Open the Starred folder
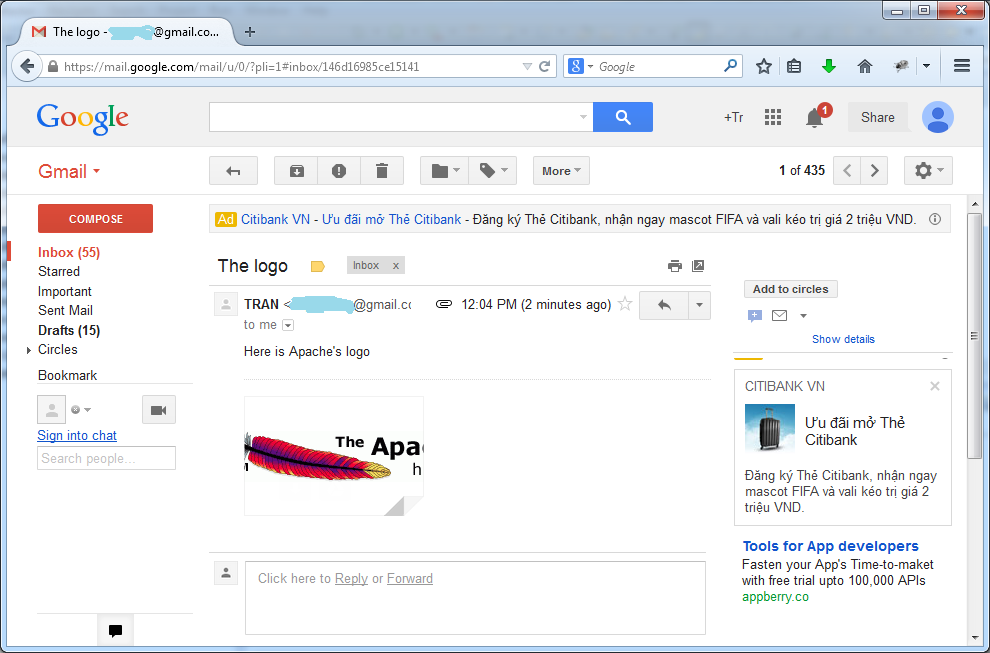 click(x=59, y=272)
